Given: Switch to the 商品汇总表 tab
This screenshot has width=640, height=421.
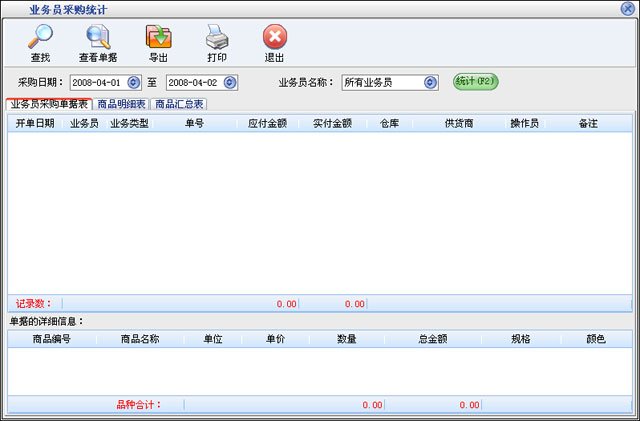Looking at the screenshot, I should click(x=179, y=104).
